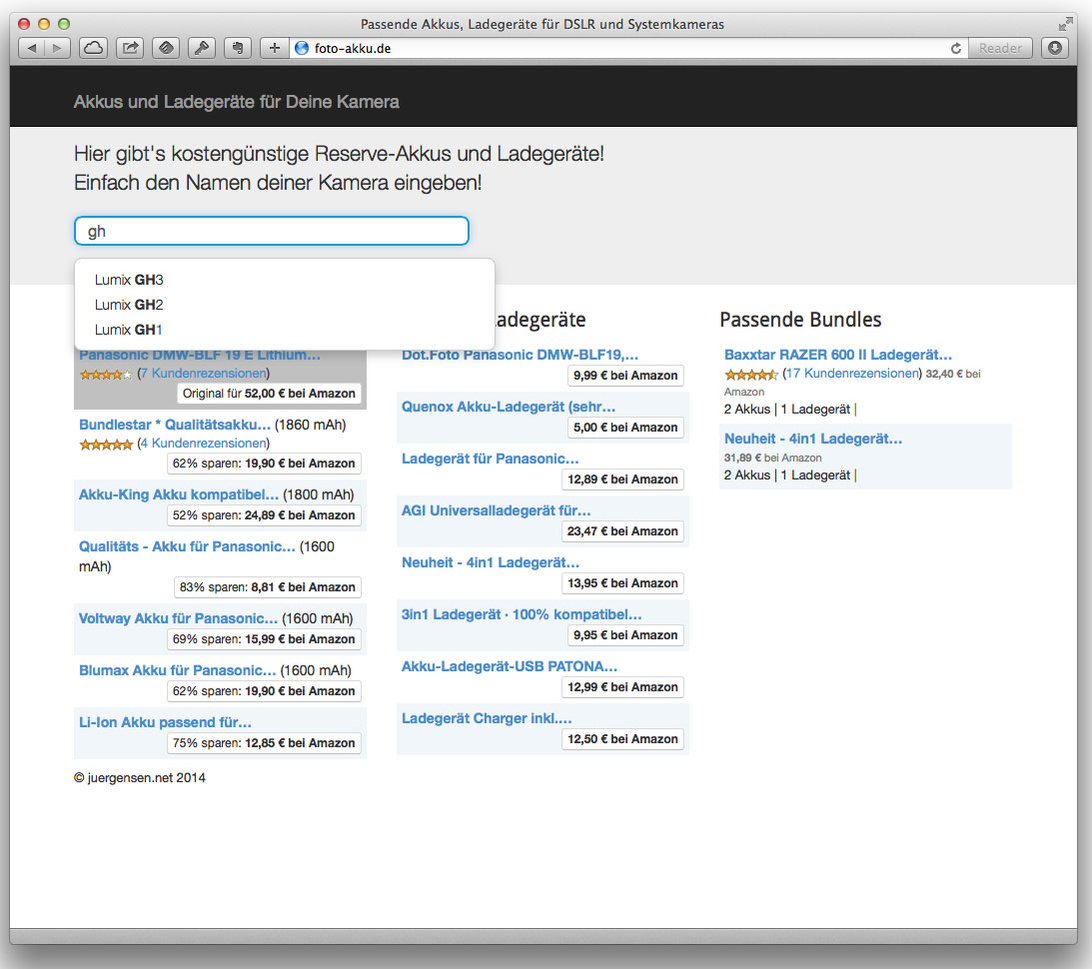Click the browser forward arrow button
1092x969 pixels.
click(56, 48)
